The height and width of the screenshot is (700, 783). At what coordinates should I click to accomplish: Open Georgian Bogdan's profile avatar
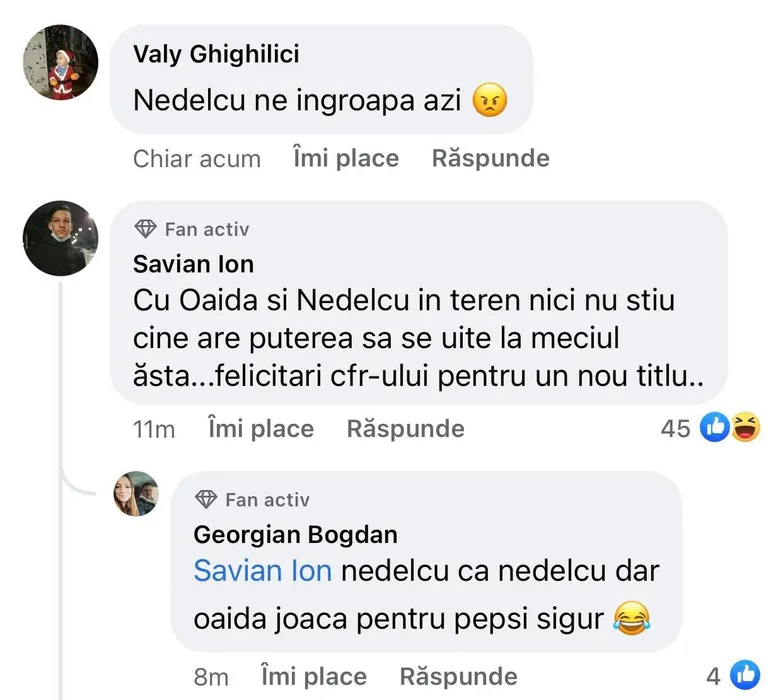(135, 493)
